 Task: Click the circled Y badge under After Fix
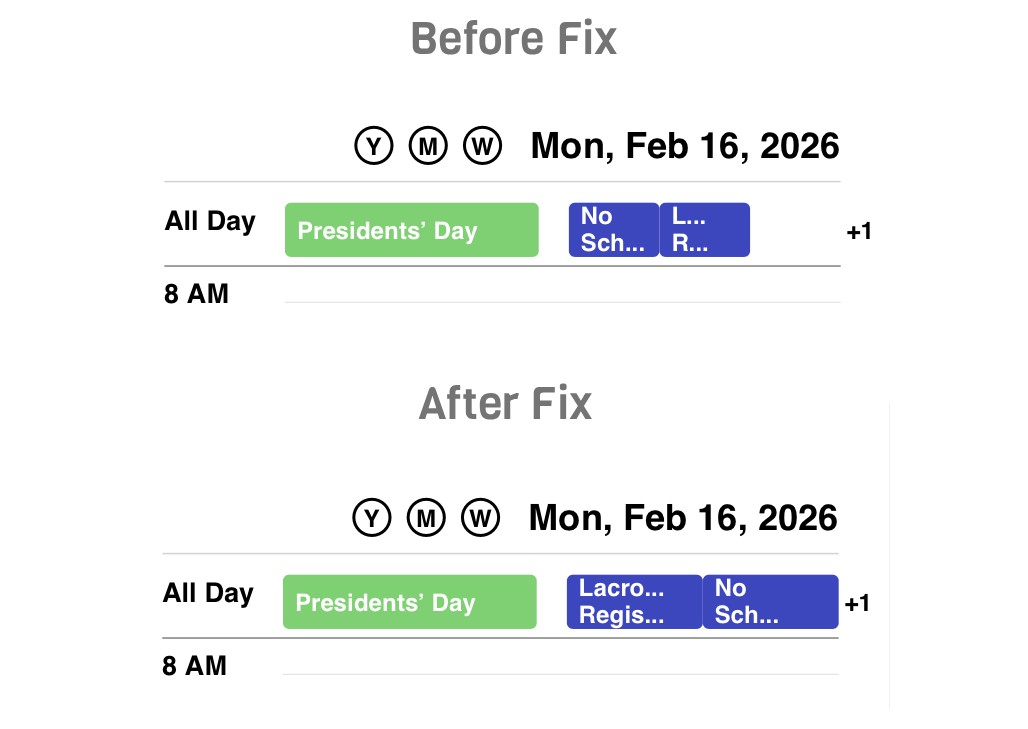[371, 518]
